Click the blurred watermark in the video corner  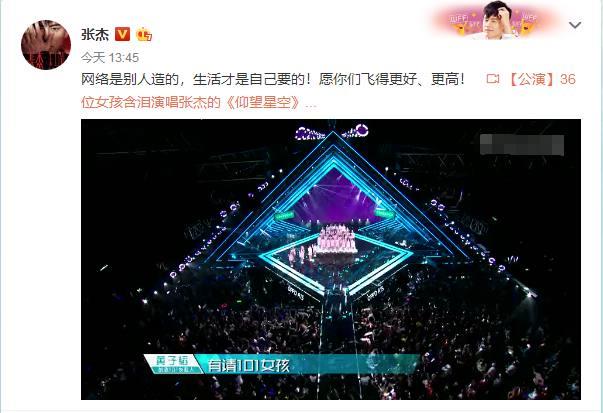click(522, 144)
